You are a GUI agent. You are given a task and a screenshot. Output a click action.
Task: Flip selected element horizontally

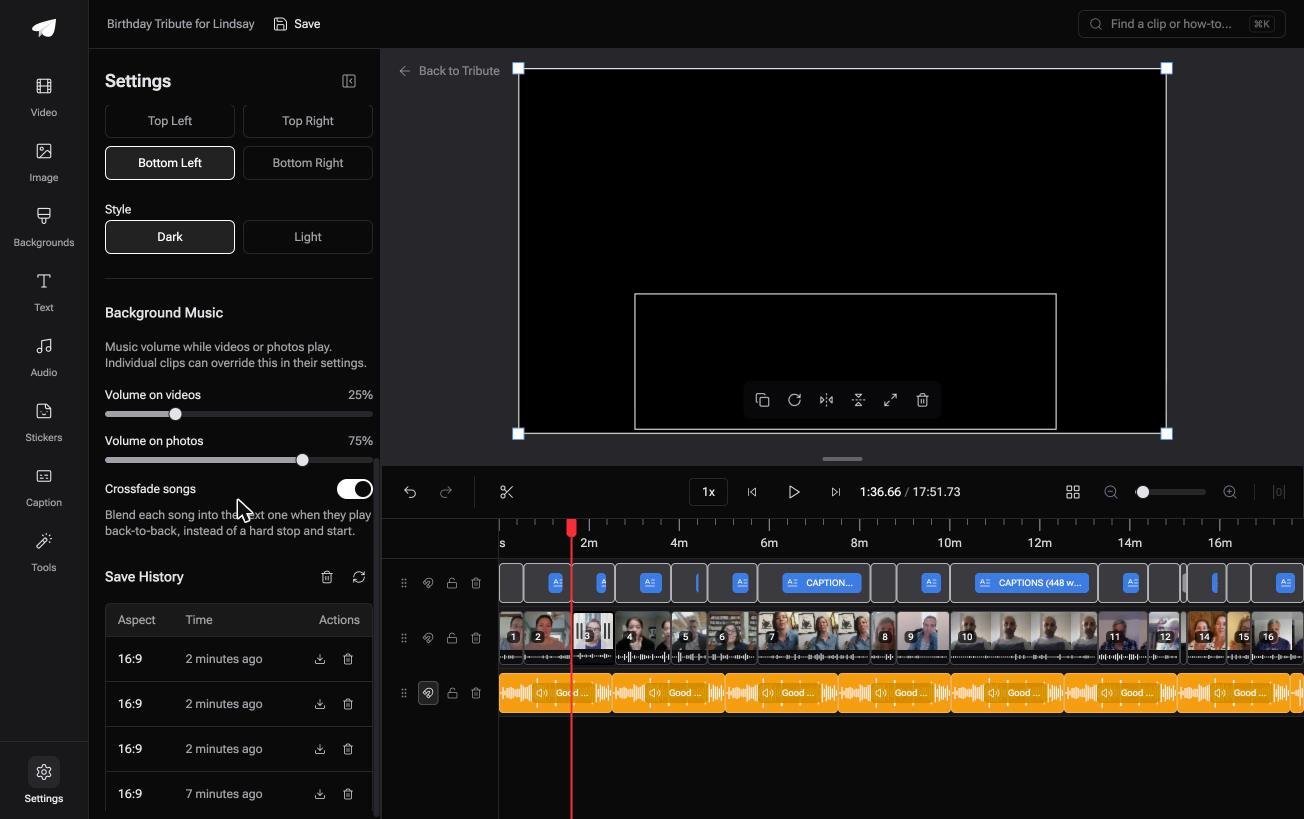[x=826, y=400]
